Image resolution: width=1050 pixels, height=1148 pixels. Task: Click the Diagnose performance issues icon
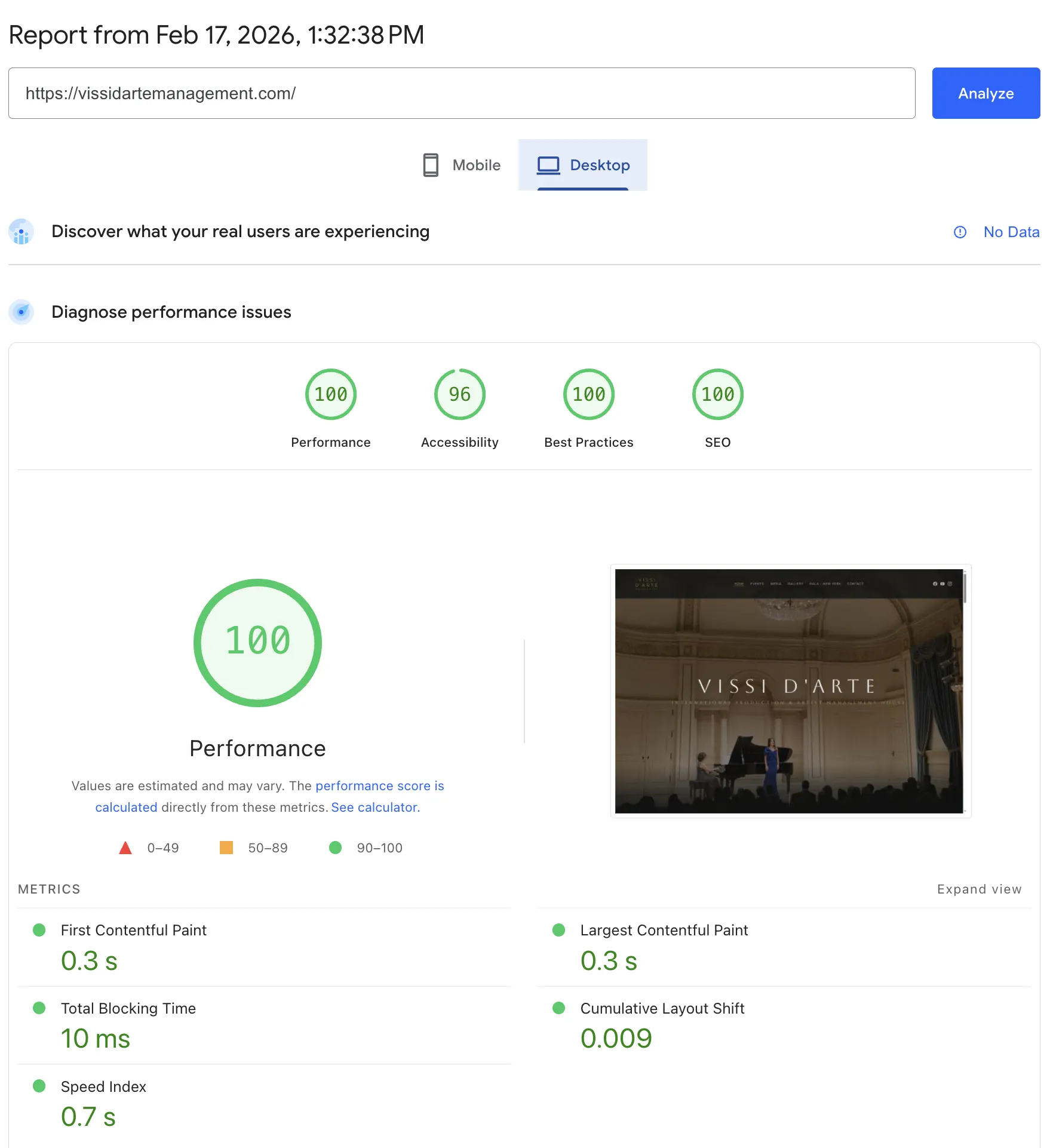(x=22, y=312)
